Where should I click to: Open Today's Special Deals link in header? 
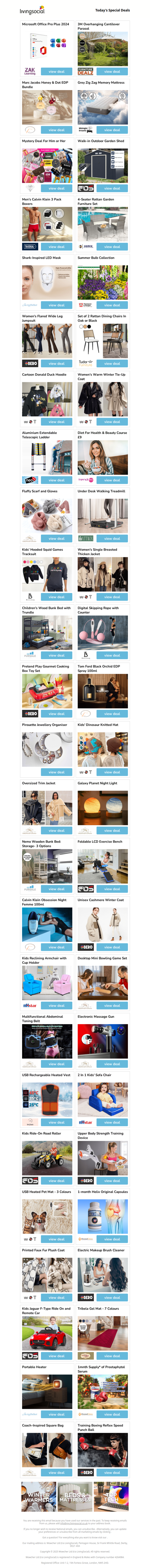click(x=112, y=11)
